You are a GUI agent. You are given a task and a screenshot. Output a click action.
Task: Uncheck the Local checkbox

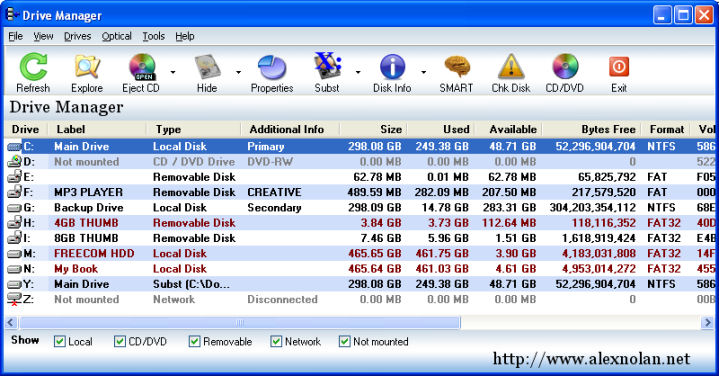click(60, 341)
